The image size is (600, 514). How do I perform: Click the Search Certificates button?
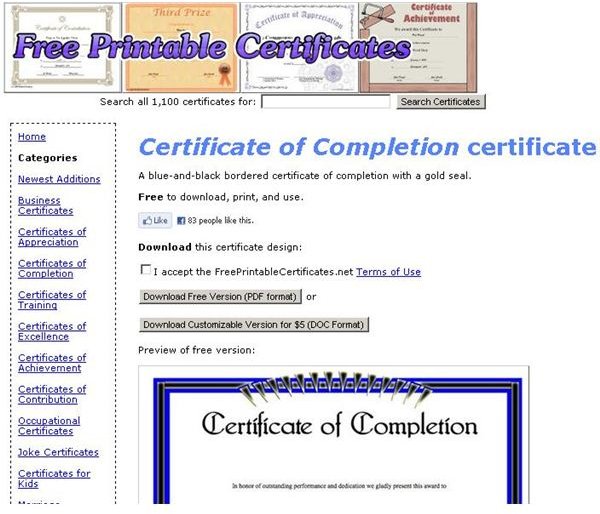click(440, 102)
